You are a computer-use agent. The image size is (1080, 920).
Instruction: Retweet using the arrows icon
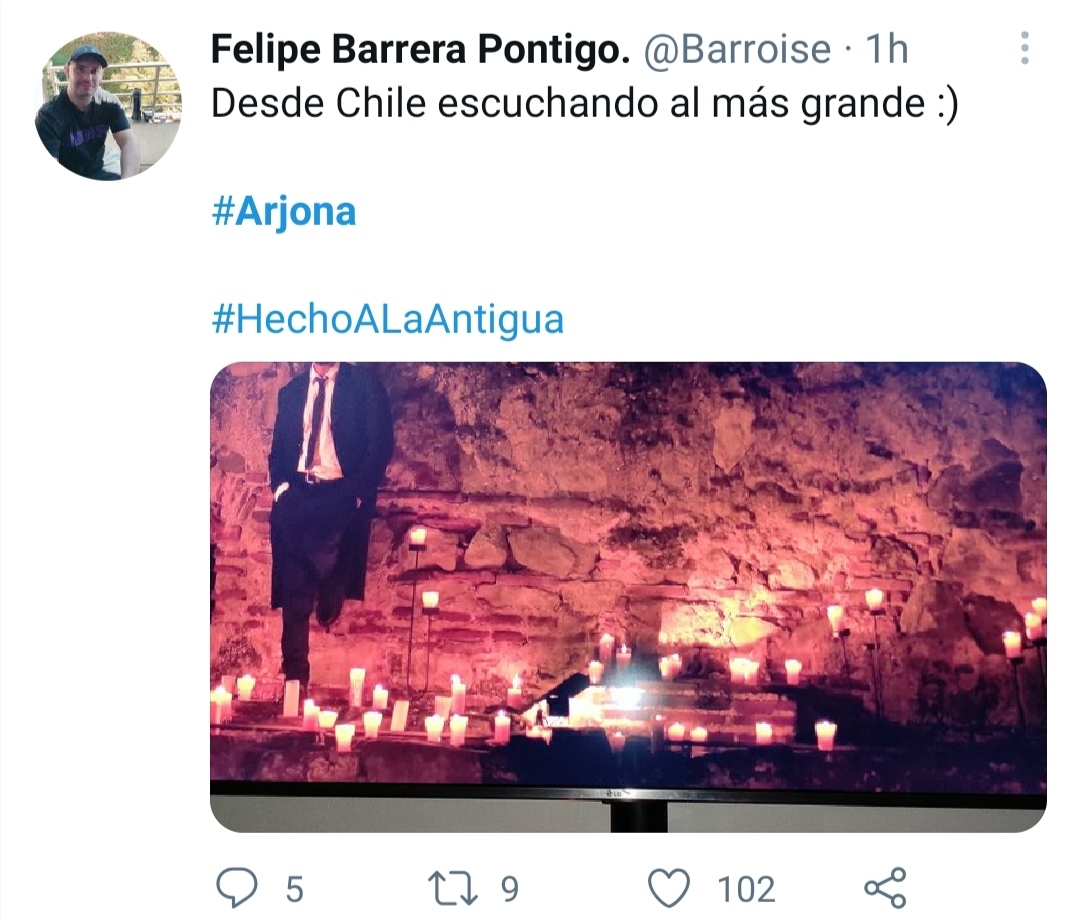pyautogui.click(x=453, y=888)
